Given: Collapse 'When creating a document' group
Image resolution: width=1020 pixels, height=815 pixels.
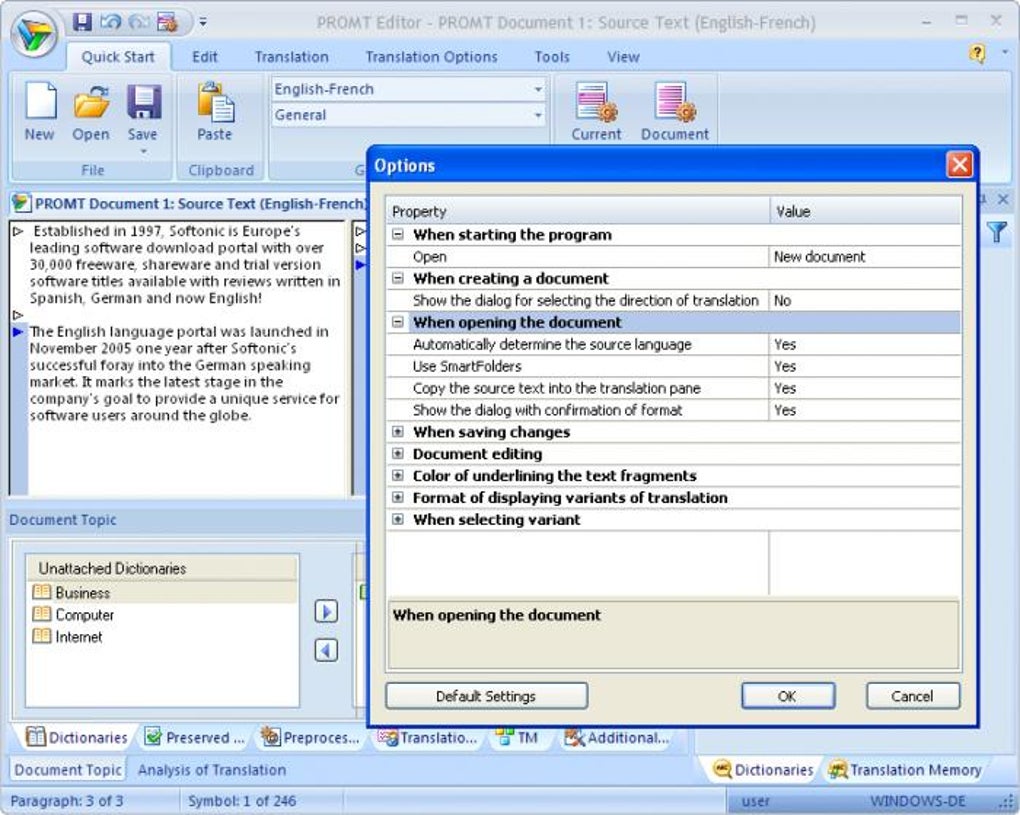Looking at the screenshot, I should (x=398, y=278).
